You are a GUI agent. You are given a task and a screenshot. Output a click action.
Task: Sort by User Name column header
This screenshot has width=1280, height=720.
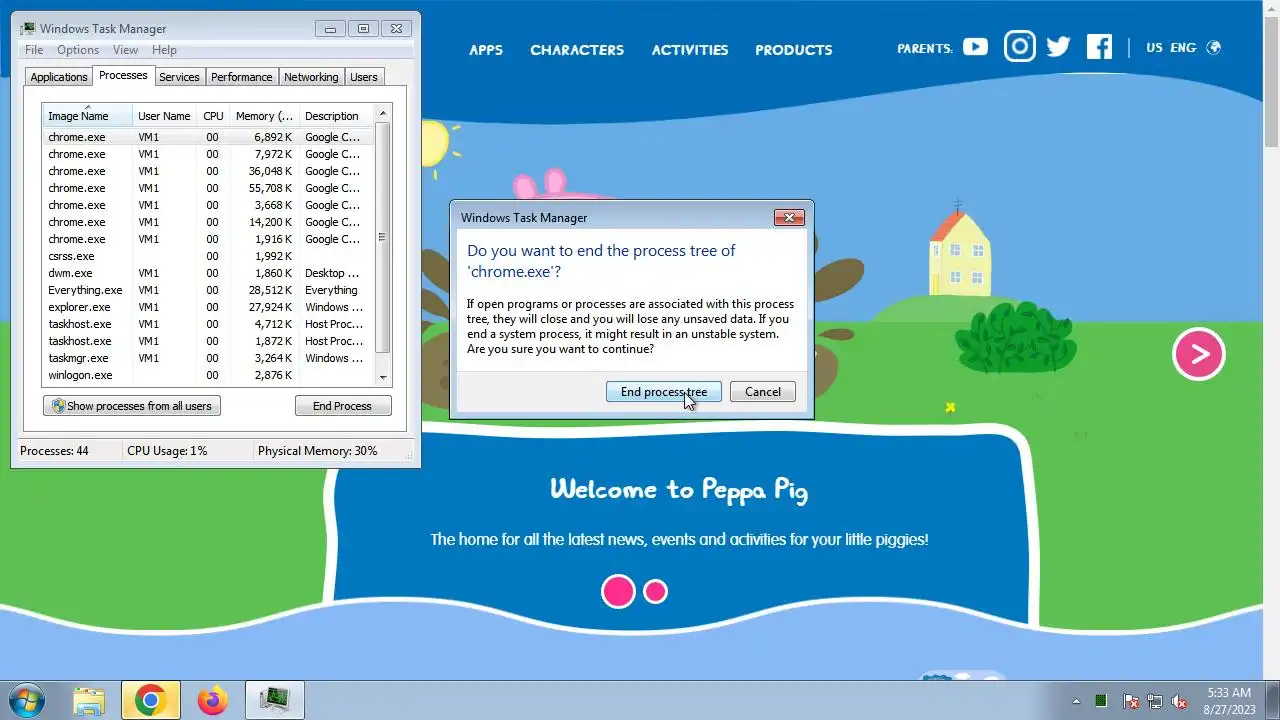click(x=164, y=116)
